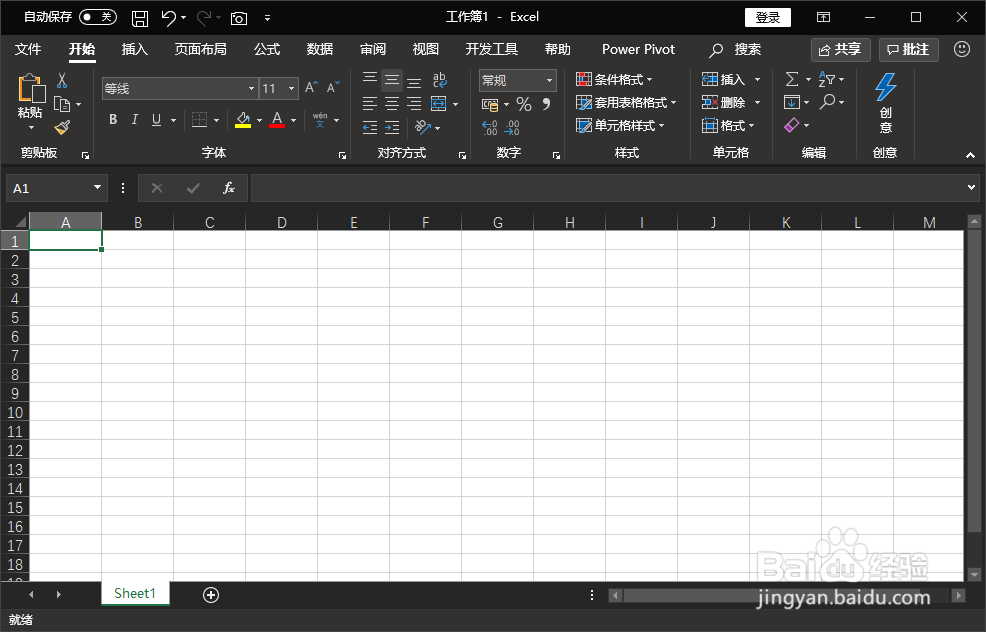
Task: Toggle Italic formatting
Action: click(x=135, y=119)
